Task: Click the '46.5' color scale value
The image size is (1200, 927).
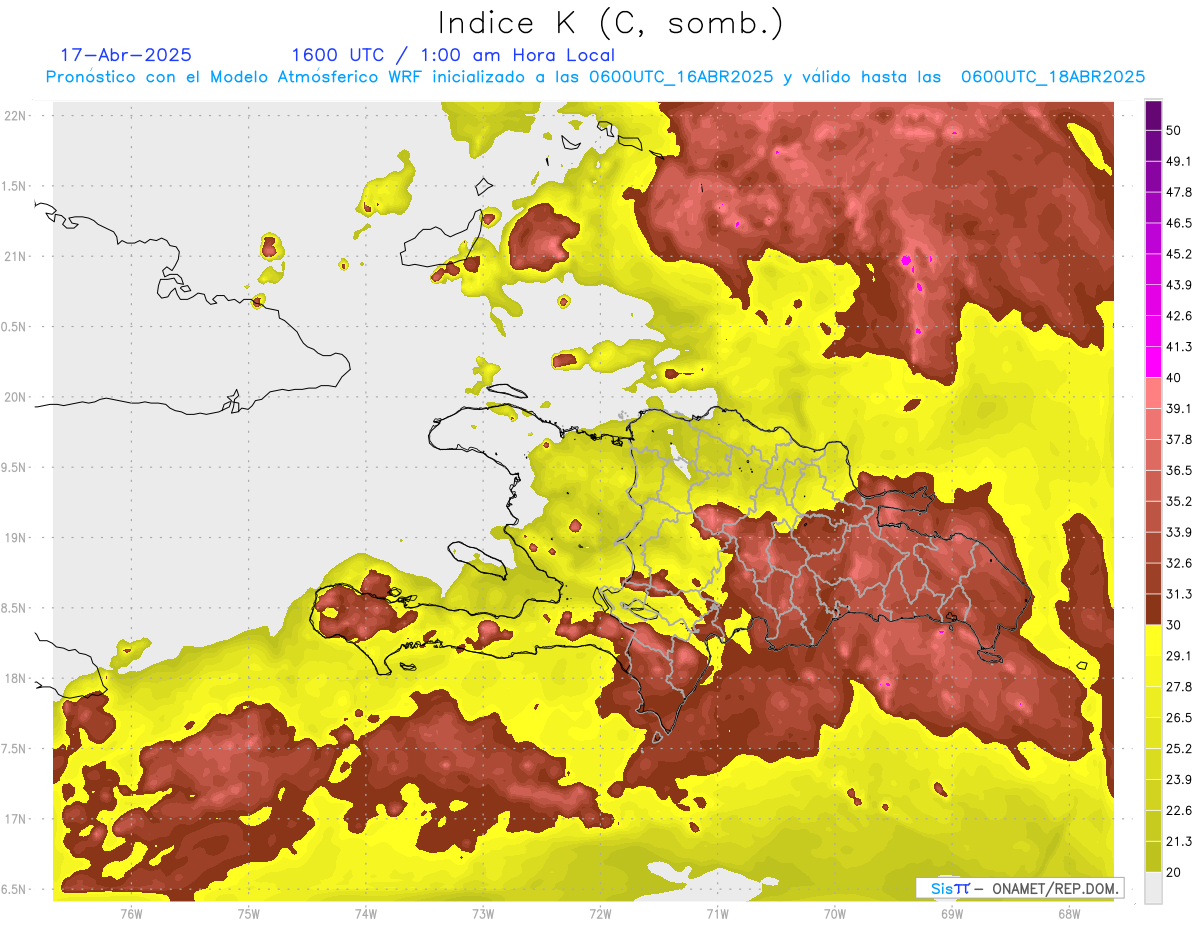Action: pos(1179,223)
